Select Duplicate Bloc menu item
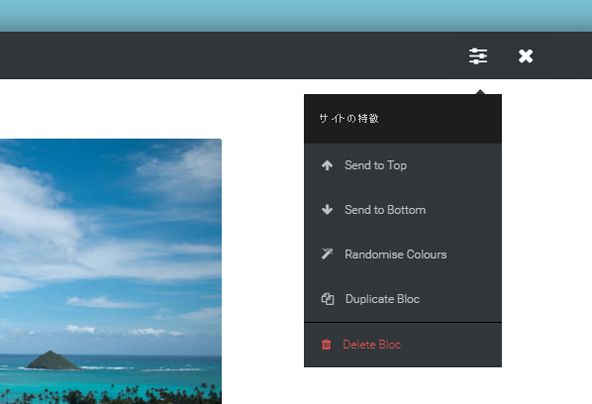Screen dimensions: 592x404 403,299
